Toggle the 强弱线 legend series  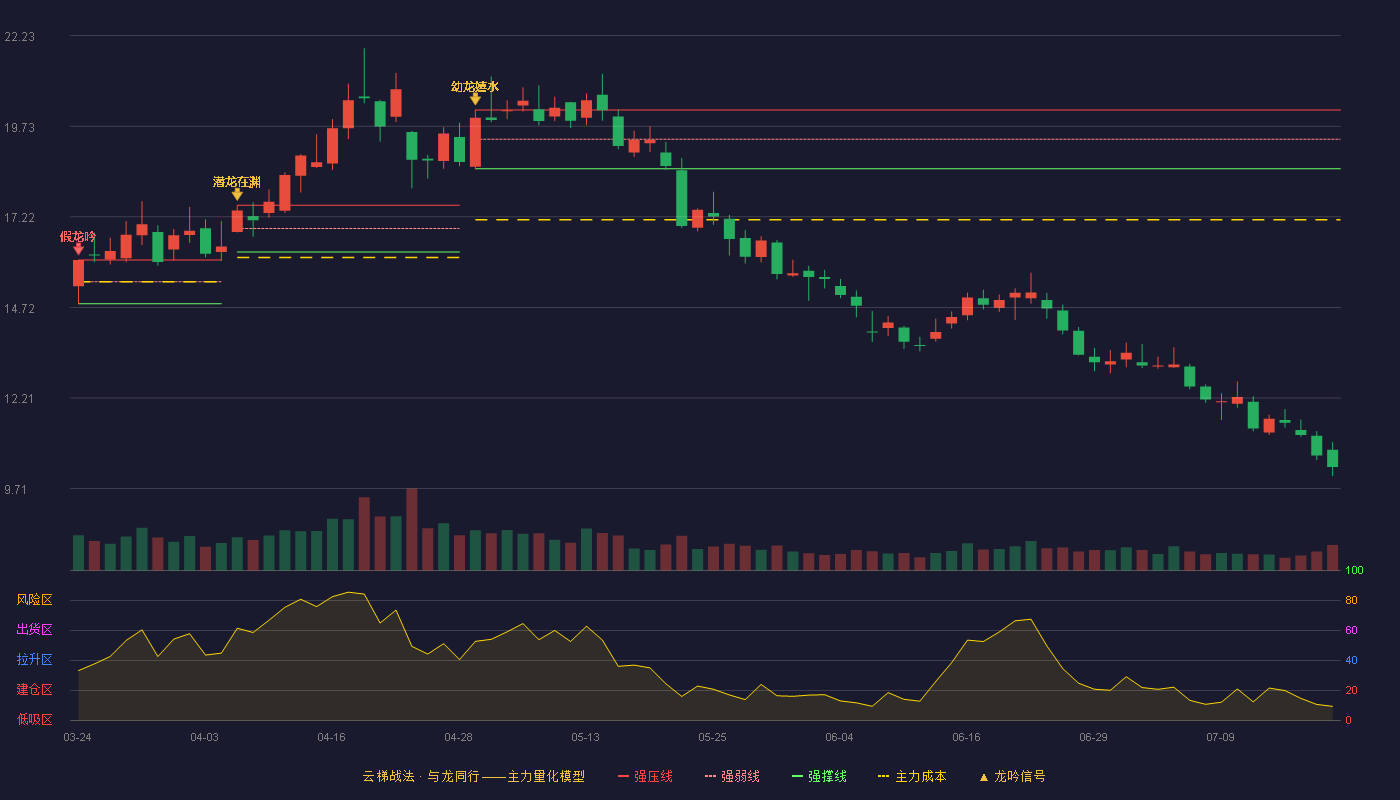point(732,776)
